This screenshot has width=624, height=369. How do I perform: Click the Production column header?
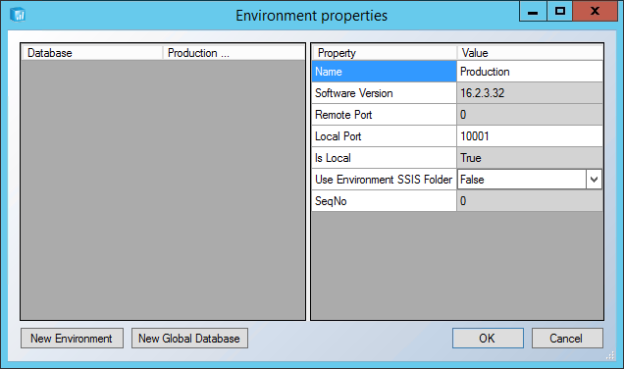[x=234, y=53]
